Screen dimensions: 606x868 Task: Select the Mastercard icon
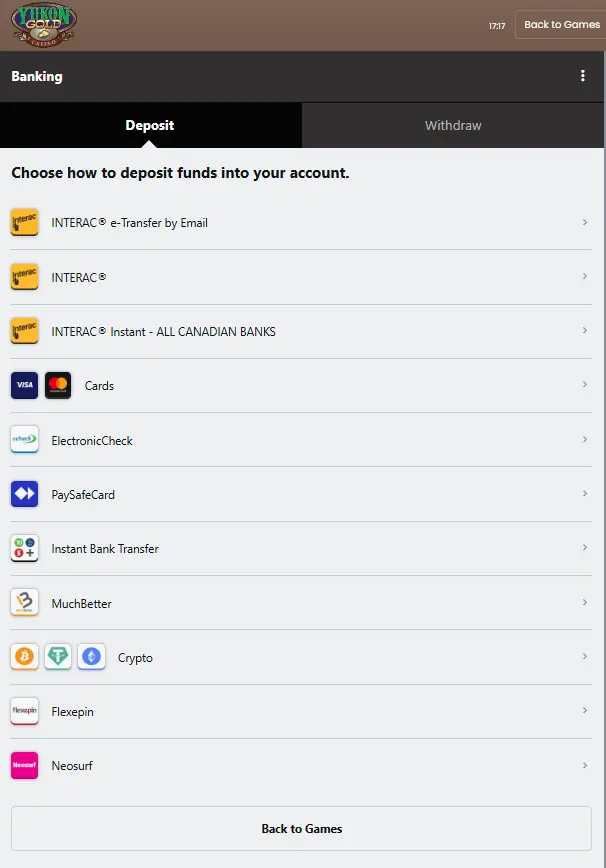58,385
